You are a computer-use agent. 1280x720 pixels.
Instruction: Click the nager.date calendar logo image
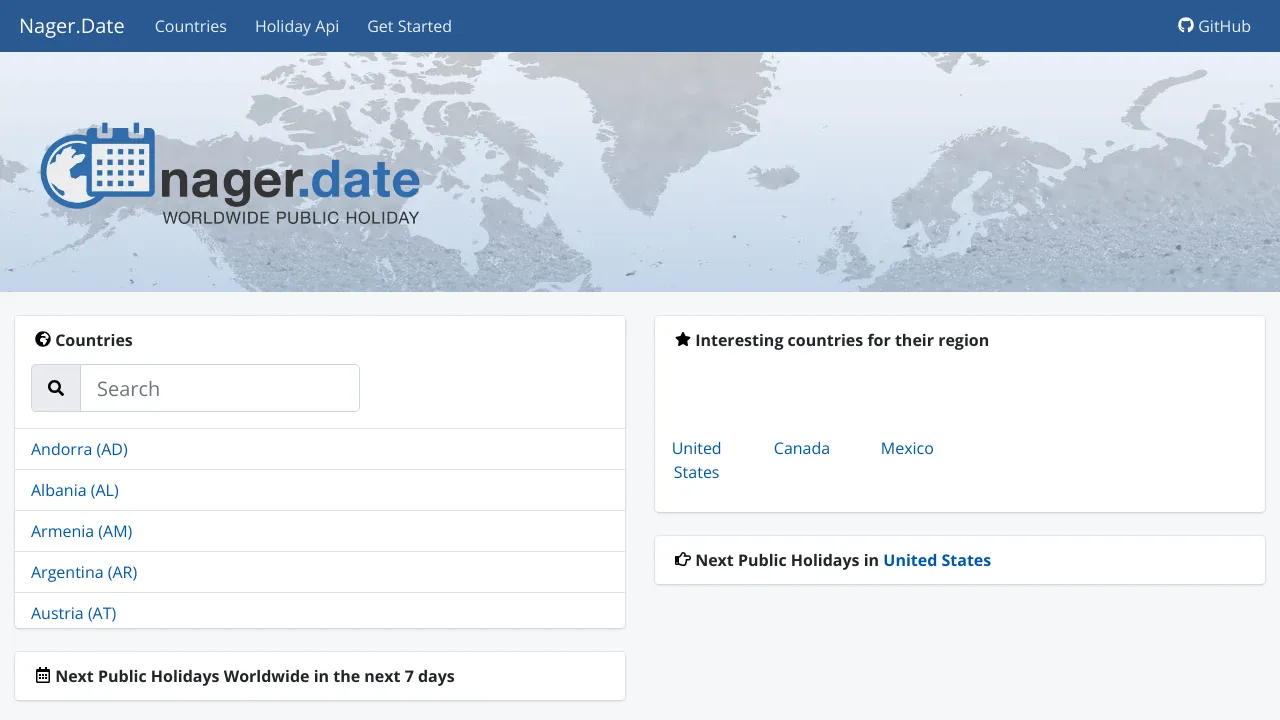pos(230,174)
